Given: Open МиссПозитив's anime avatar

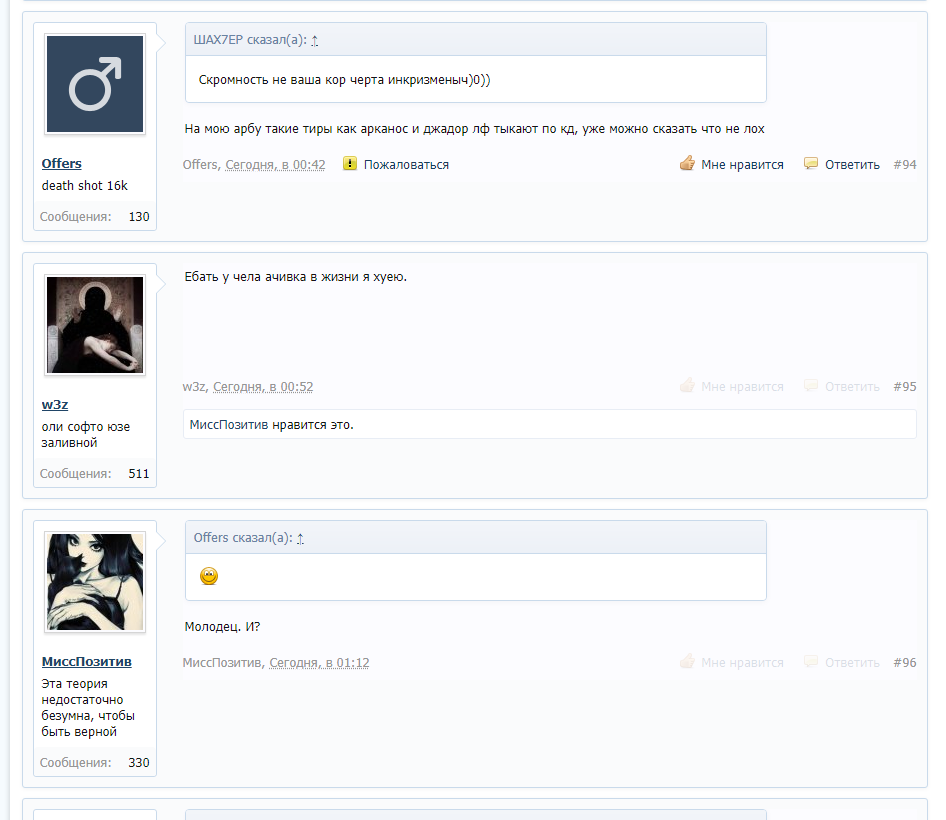Looking at the screenshot, I should click(x=95, y=582).
